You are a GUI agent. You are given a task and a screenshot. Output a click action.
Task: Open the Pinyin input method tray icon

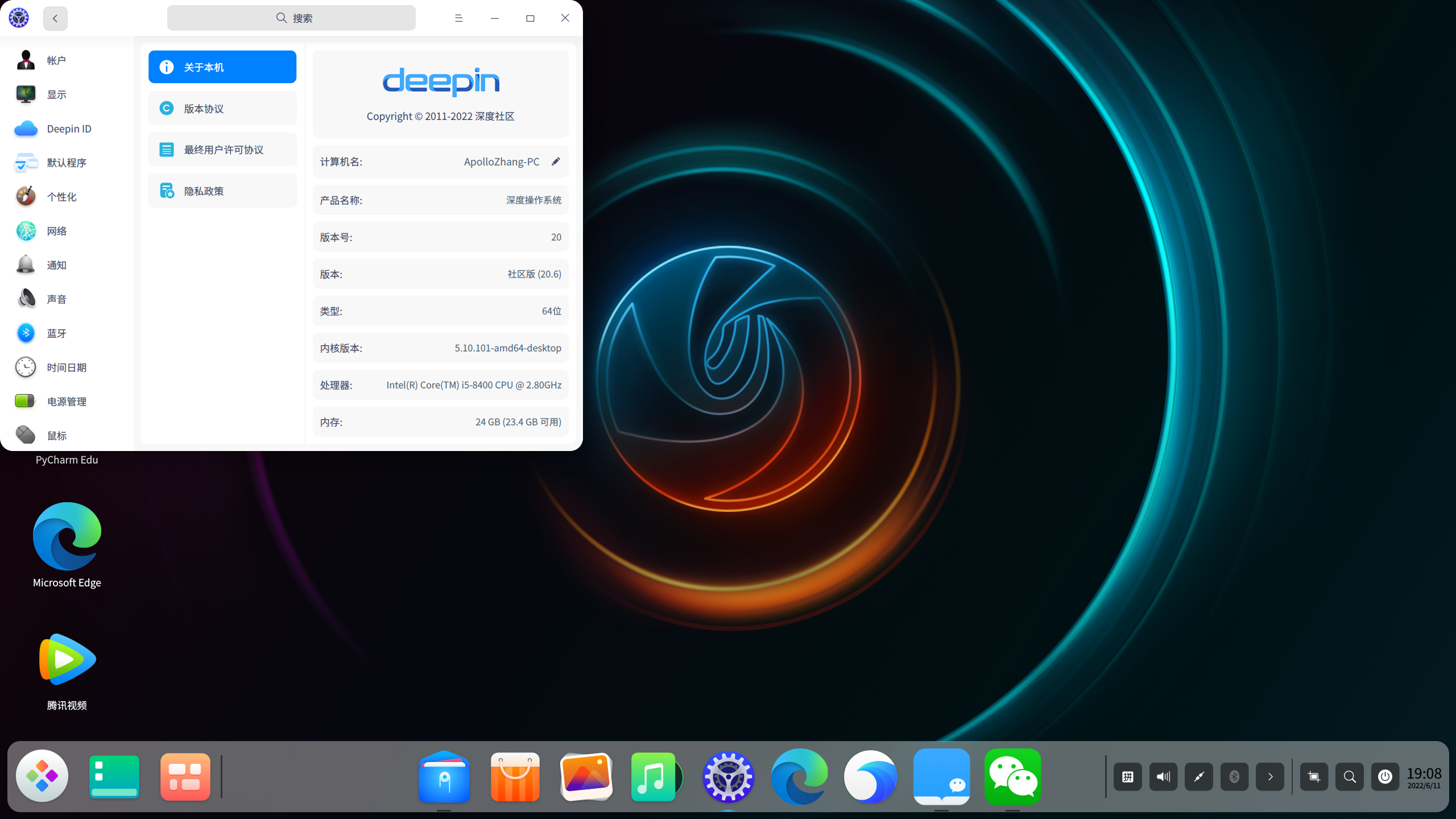coord(1127,776)
